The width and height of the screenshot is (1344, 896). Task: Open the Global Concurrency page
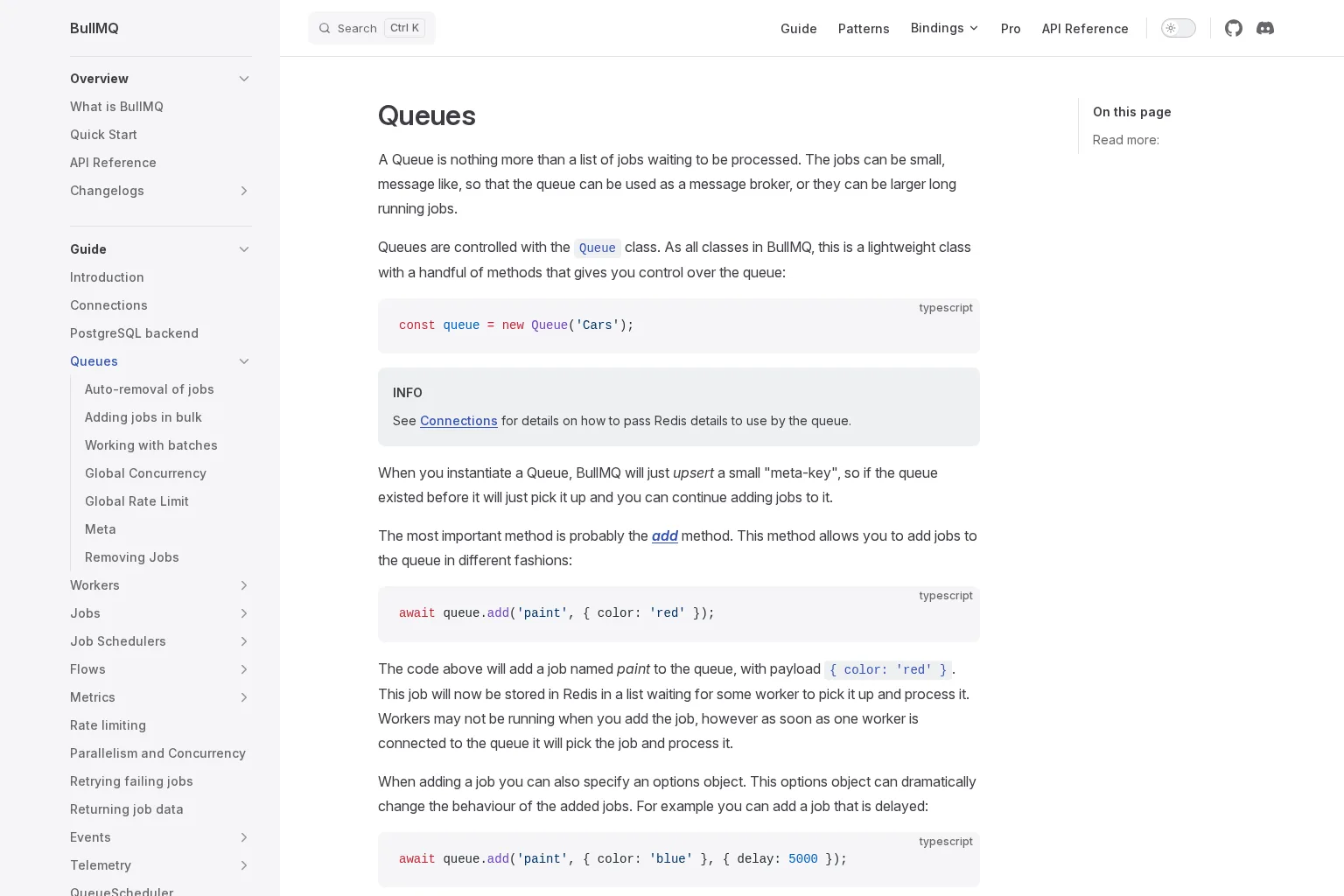click(x=145, y=473)
